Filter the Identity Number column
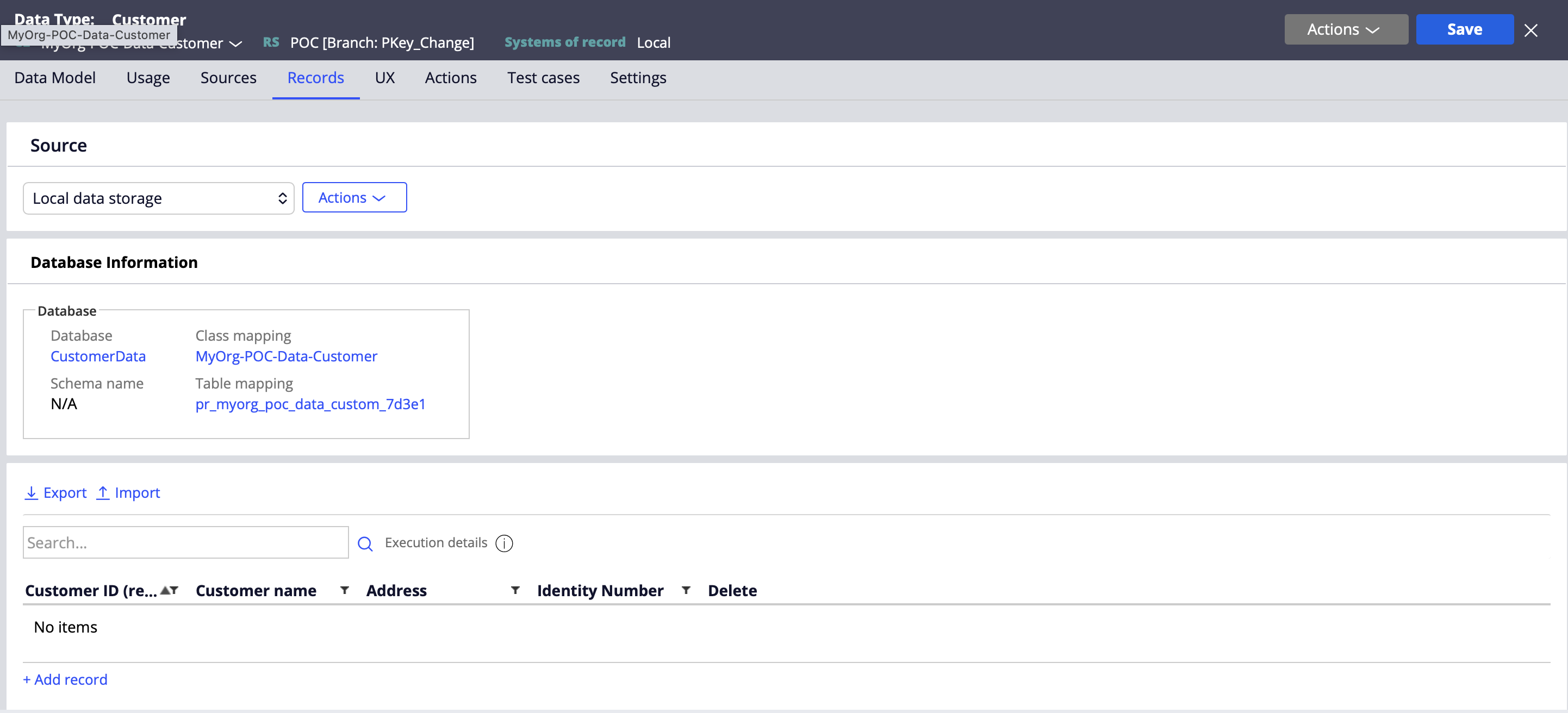 coord(686,590)
